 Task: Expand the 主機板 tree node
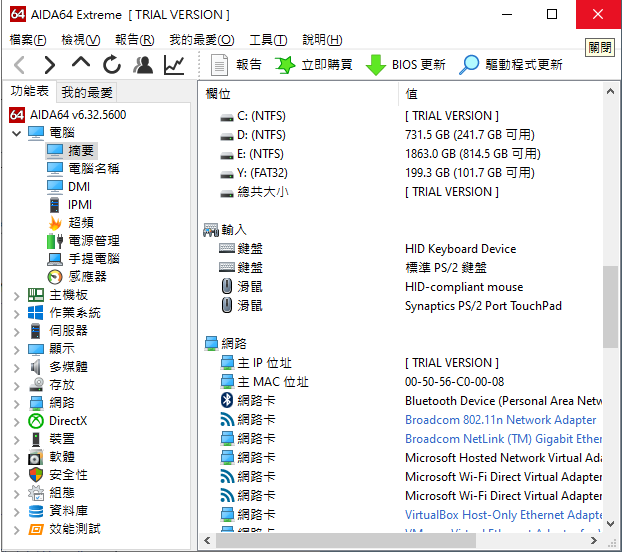[x=17, y=296]
